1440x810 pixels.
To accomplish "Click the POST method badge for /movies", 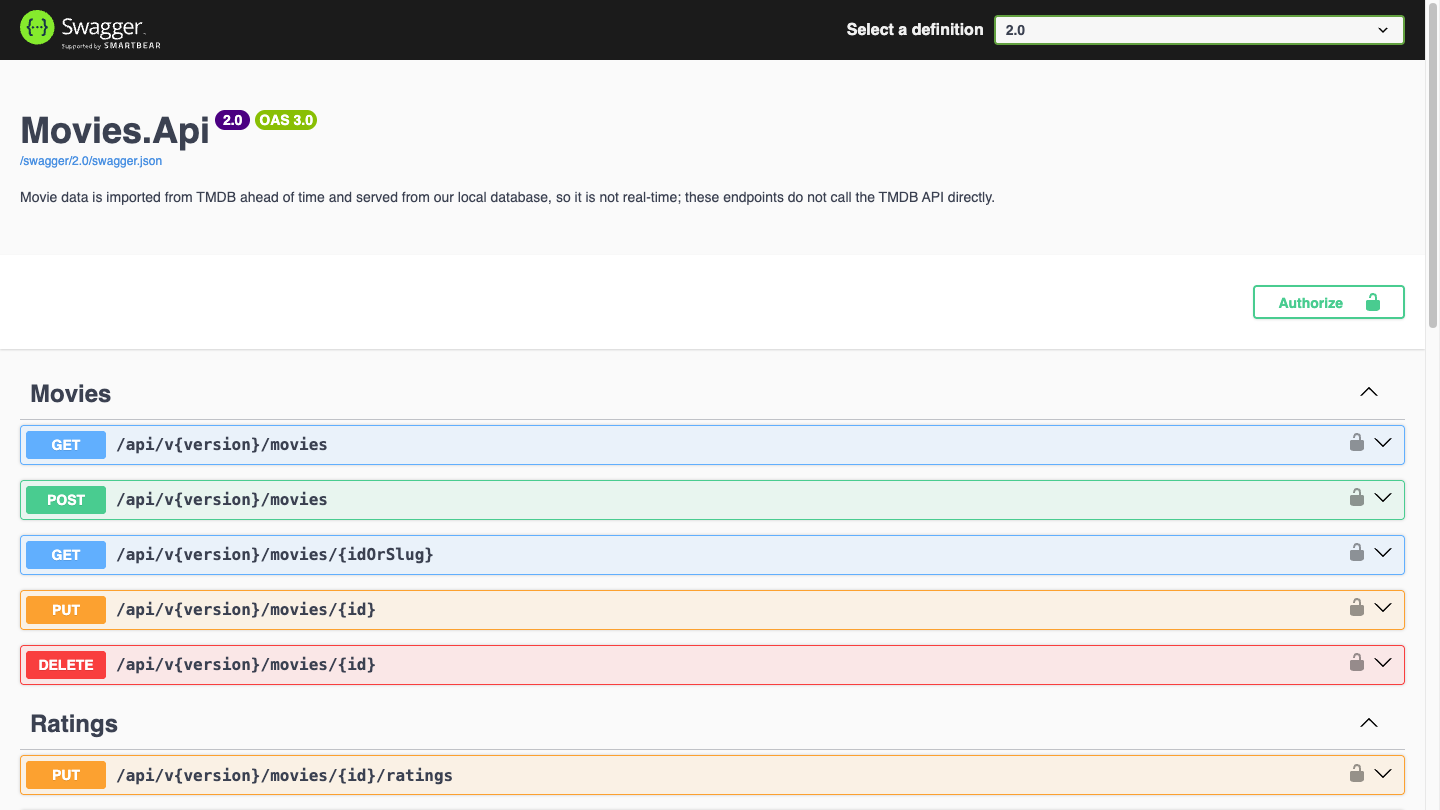I will (x=66, y=500).
